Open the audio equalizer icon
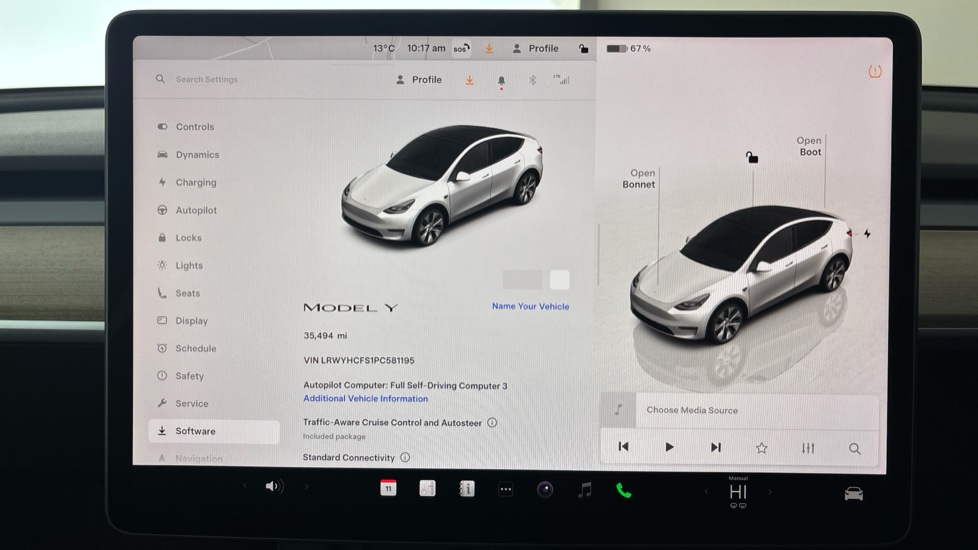This screenshot has width=978, height=550. (808, 448)
